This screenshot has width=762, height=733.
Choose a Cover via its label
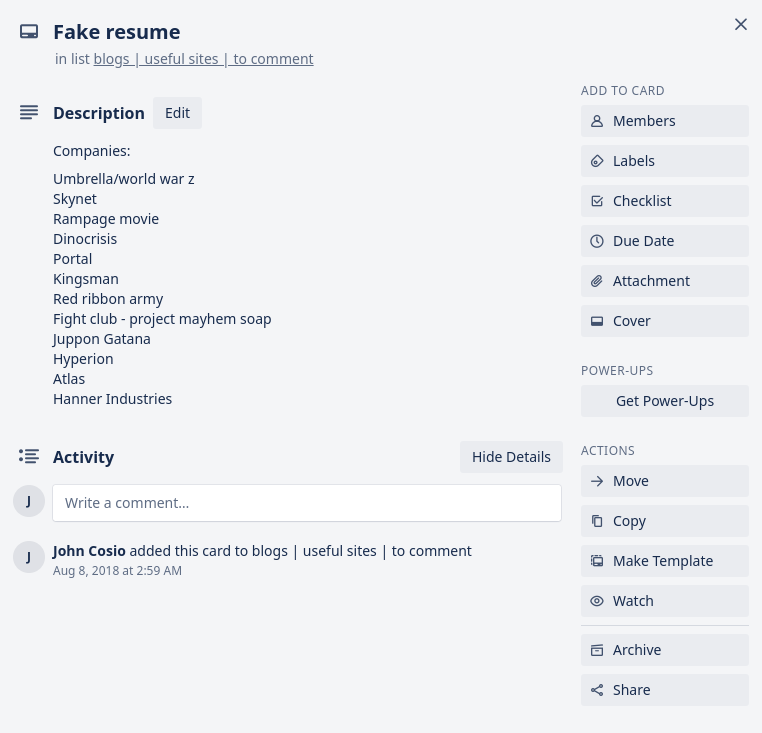coord(632,321)
